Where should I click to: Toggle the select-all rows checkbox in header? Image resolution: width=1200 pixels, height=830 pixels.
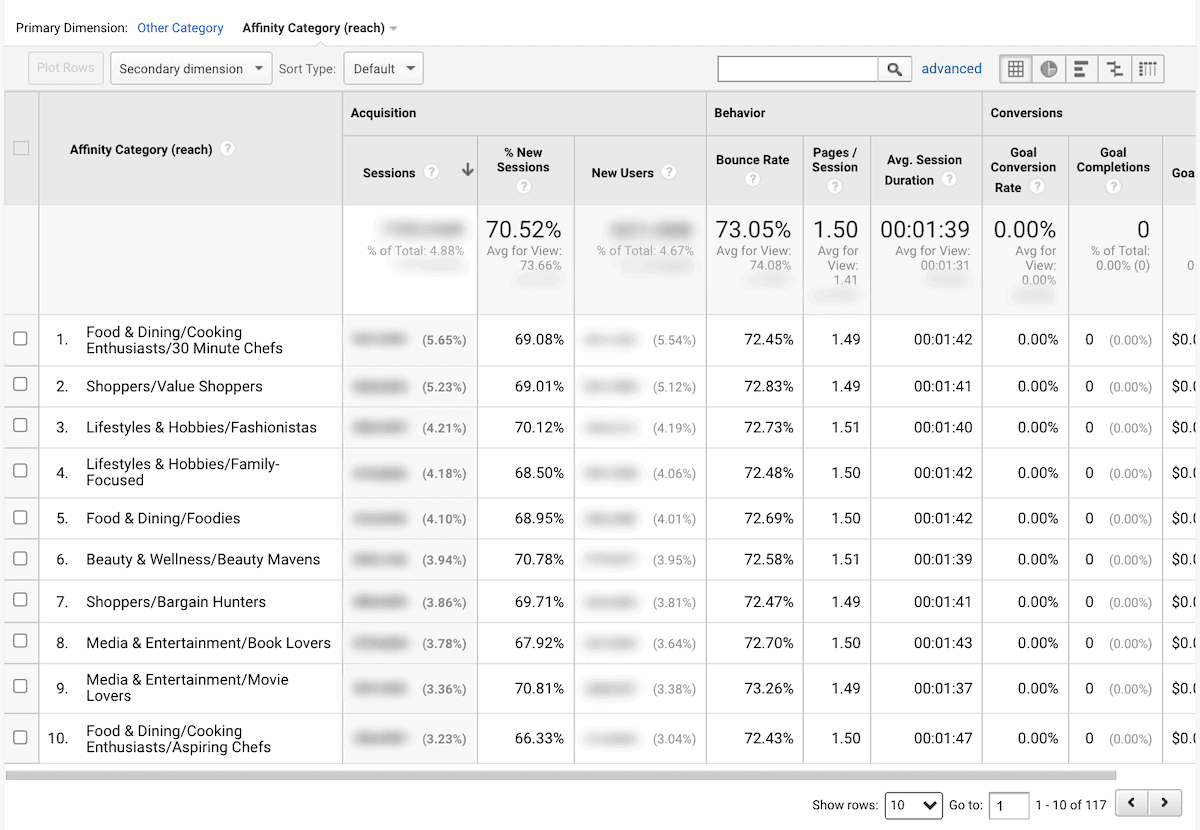click(21, 148)
